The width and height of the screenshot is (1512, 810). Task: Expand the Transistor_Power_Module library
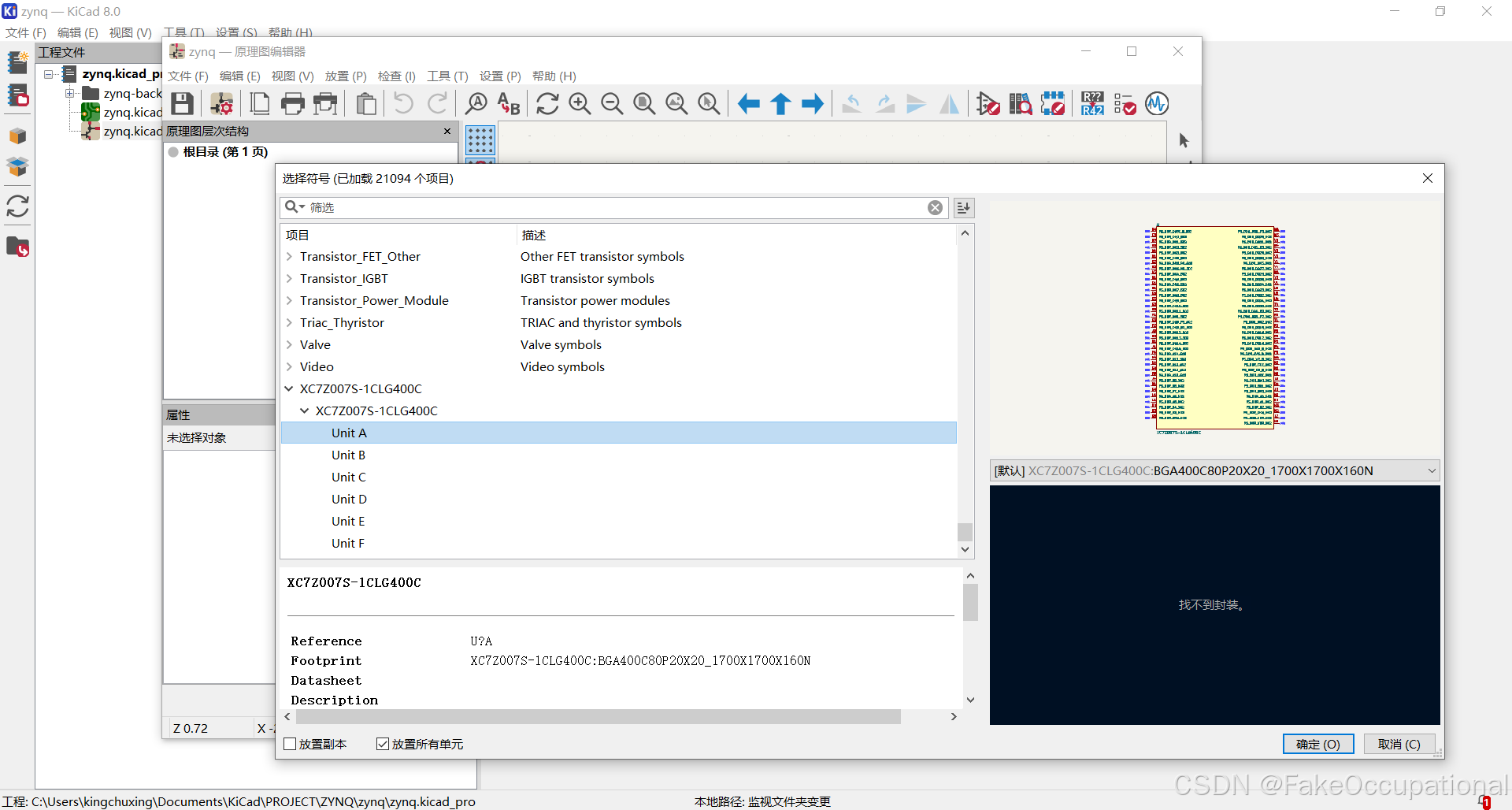[289, 301]
